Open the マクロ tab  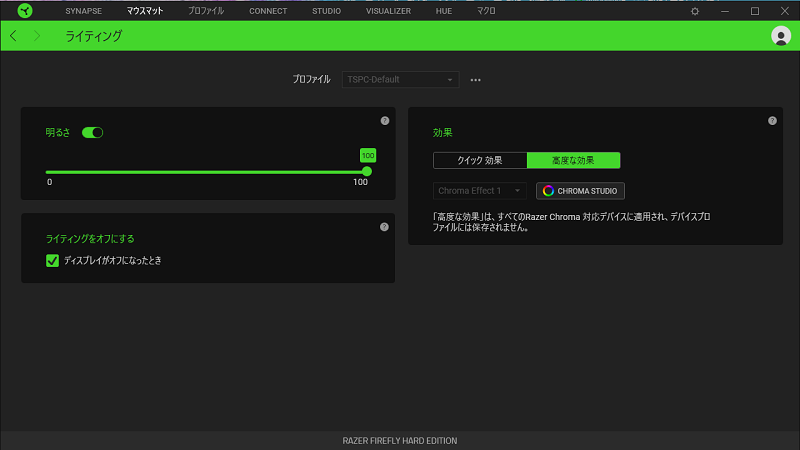(486, 11)
